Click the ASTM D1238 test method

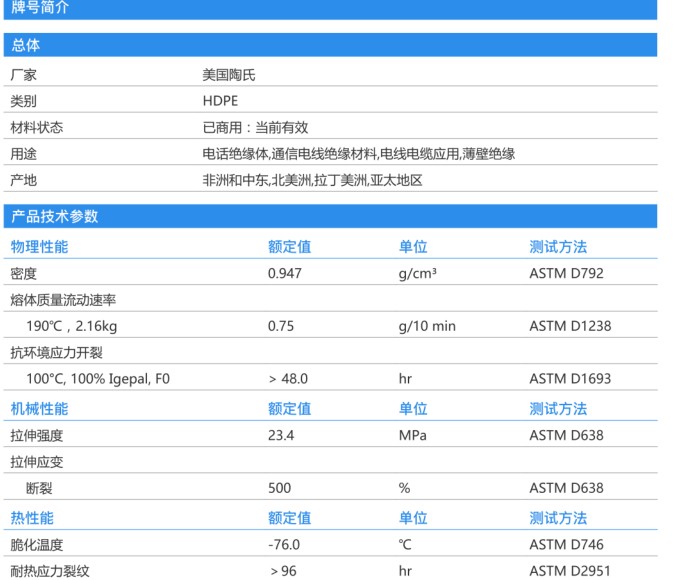[570, 326]
